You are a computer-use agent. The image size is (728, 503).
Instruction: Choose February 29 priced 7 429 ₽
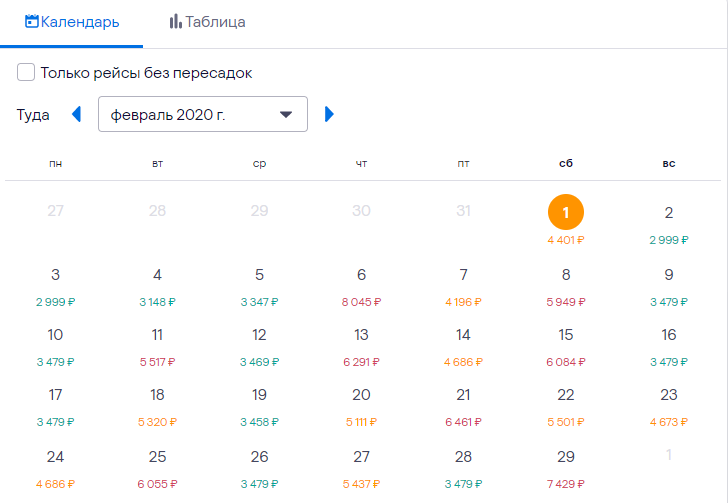[566, 467]
